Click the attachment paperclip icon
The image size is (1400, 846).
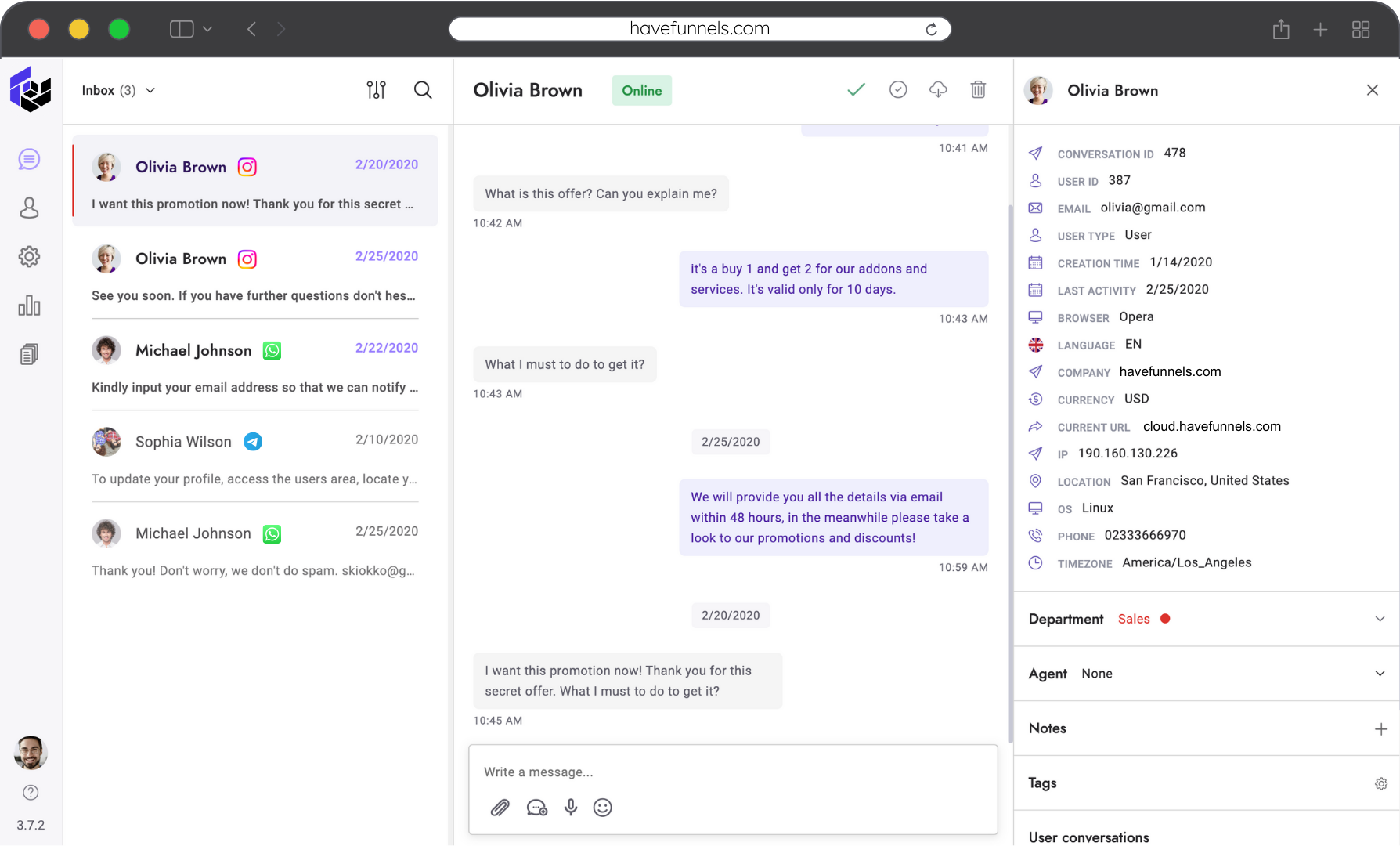(500, 808)
